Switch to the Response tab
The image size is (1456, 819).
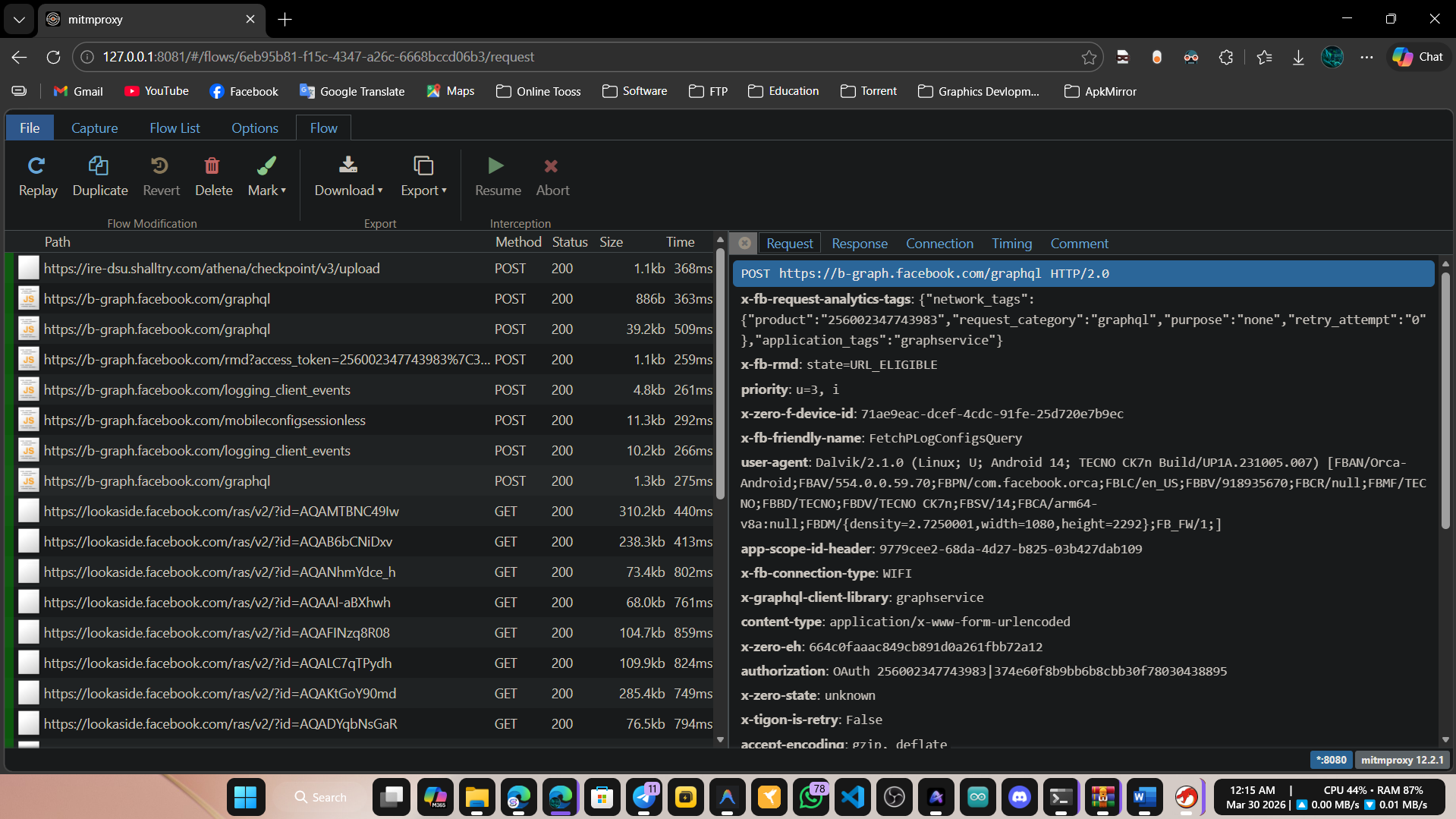point(859,244)
